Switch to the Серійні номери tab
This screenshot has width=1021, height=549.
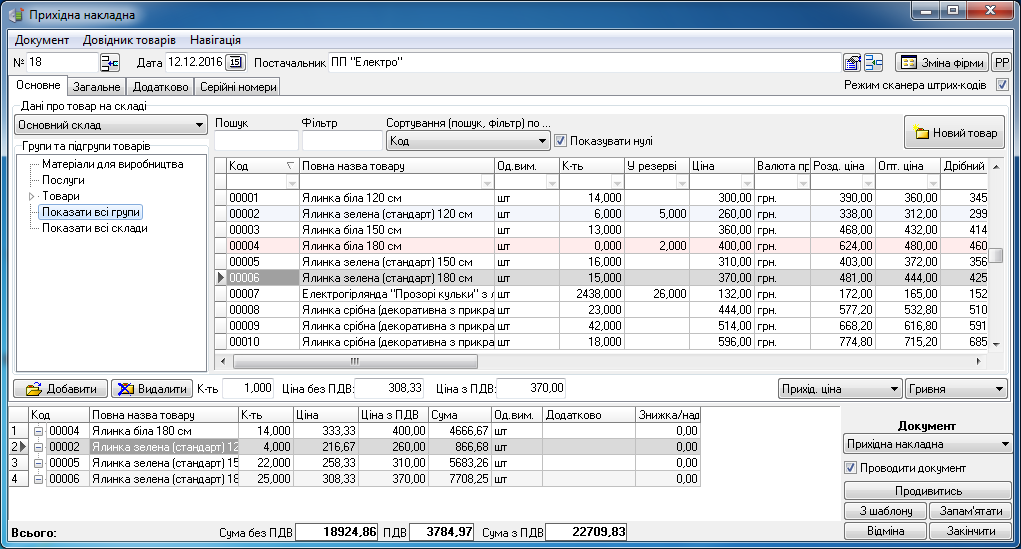[x=237, y=87]
